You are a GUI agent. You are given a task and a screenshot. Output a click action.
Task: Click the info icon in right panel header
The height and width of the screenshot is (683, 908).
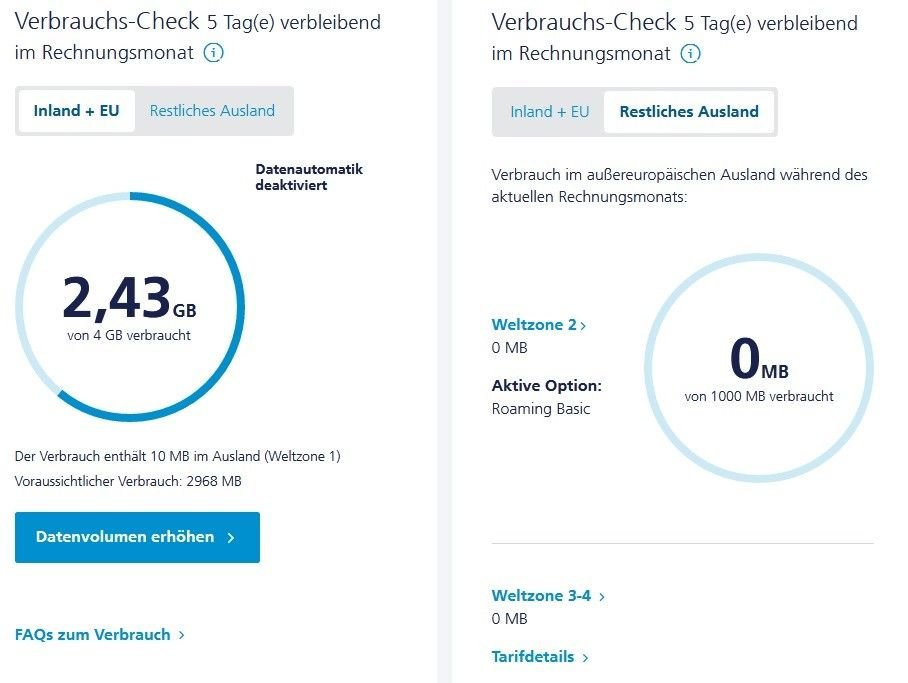tap(690, 54)
